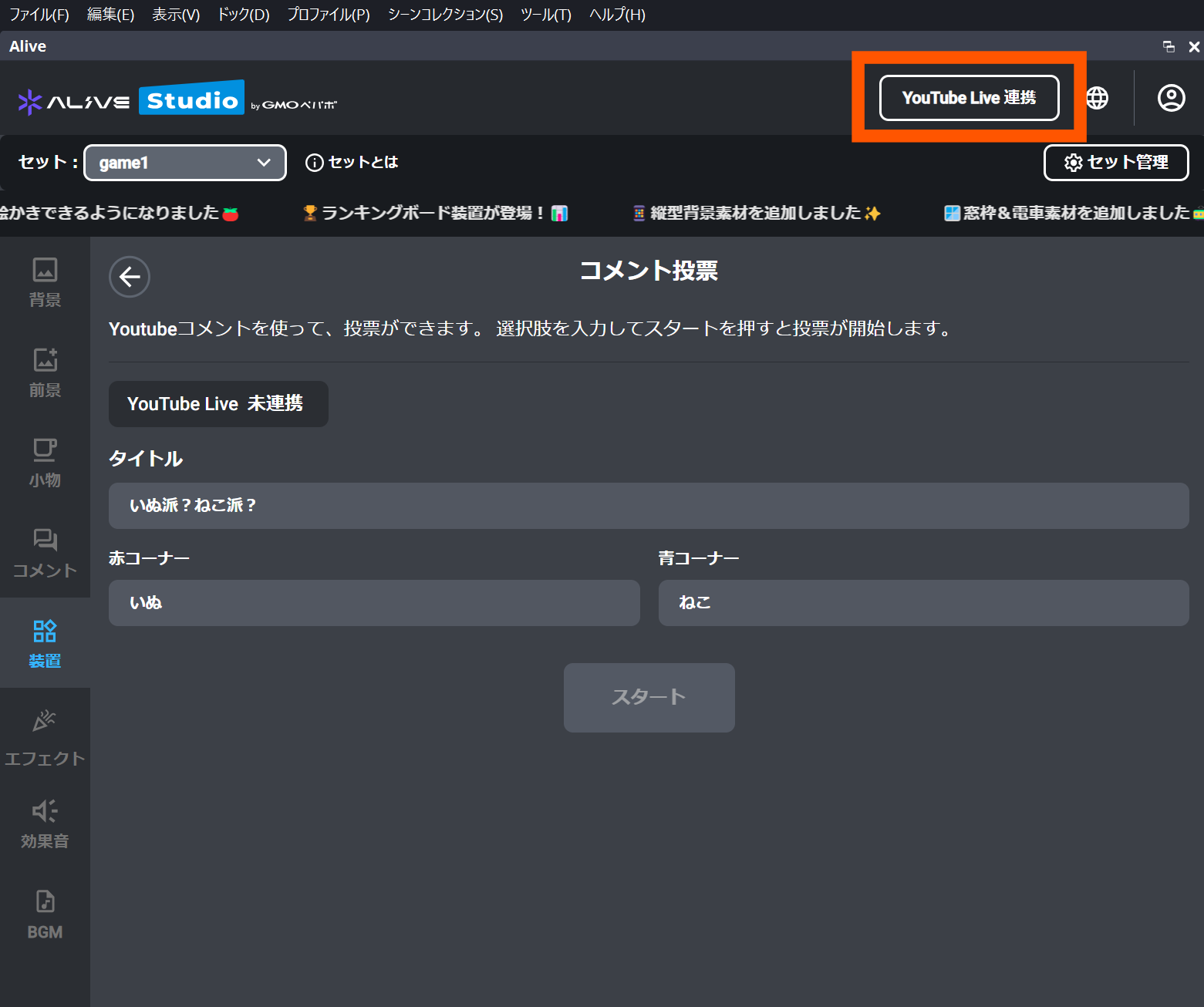Open the ファイル(F) menu

coord(39,15)
